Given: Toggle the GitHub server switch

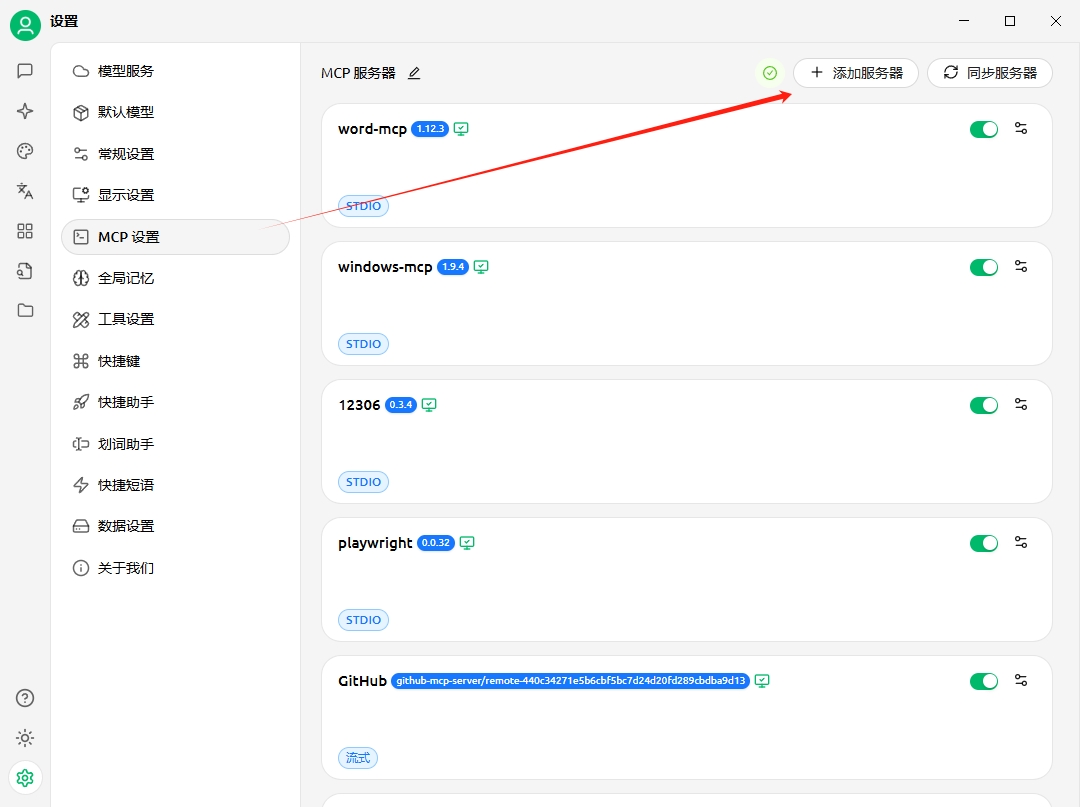Looking at the screenshot, I should tap(984, 681).
